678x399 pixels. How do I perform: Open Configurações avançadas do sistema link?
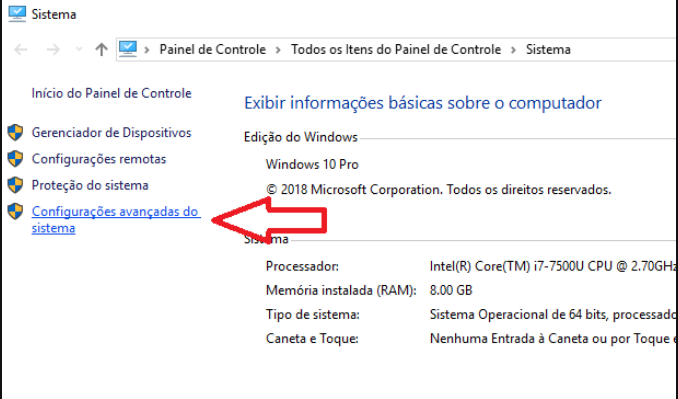116,220
